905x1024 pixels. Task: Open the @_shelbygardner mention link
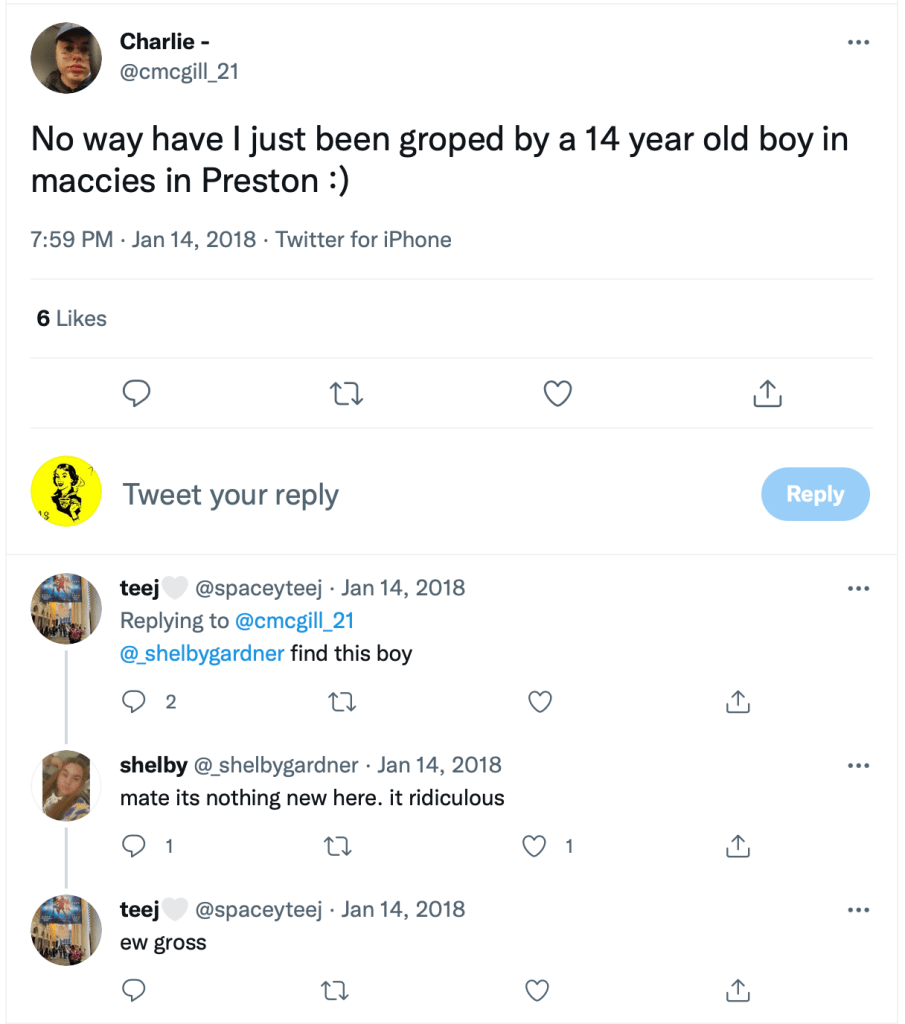pyautogui.click(x=202, y=654)
